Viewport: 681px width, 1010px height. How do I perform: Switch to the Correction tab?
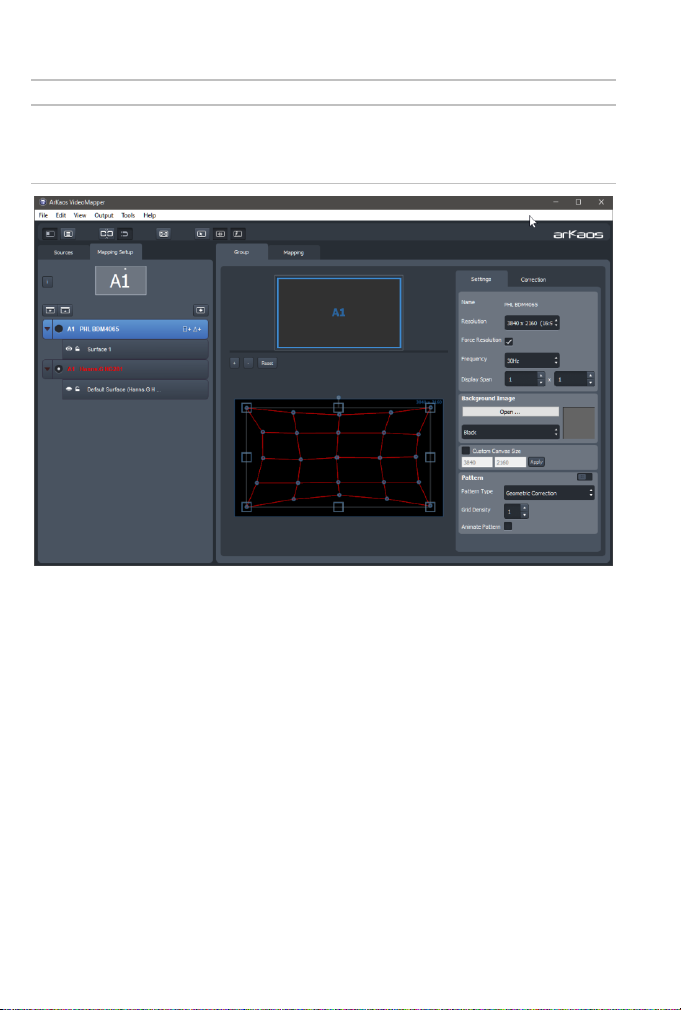coord(533,280)
